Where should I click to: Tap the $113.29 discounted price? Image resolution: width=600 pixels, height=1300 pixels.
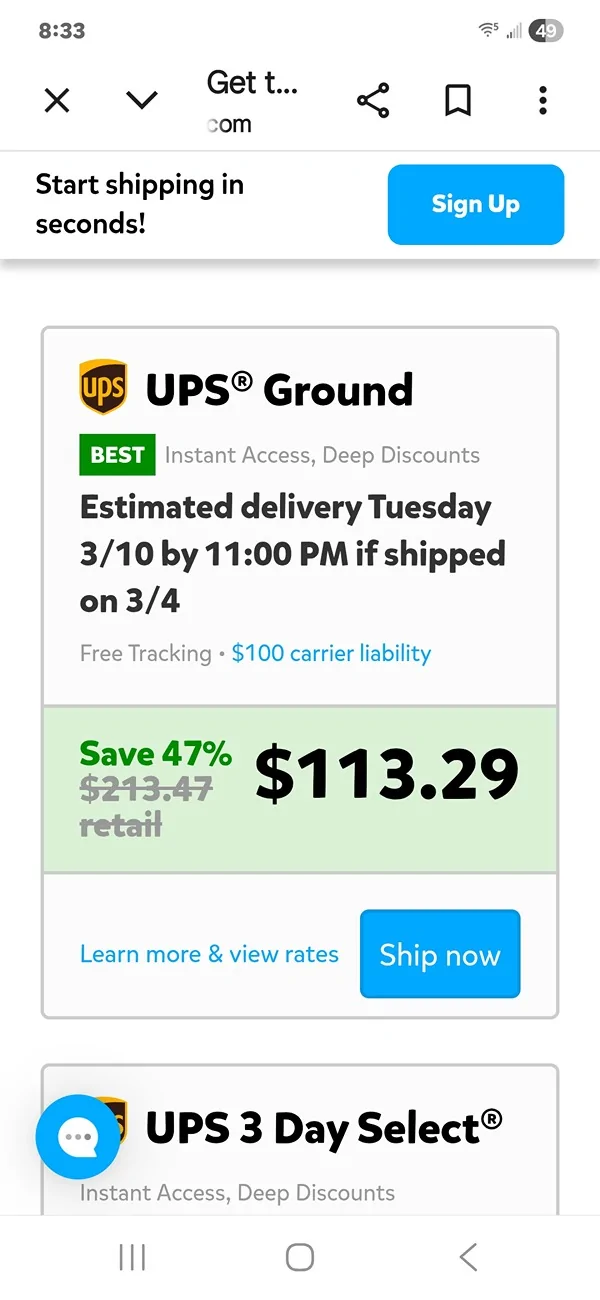[x=387, y=774]
